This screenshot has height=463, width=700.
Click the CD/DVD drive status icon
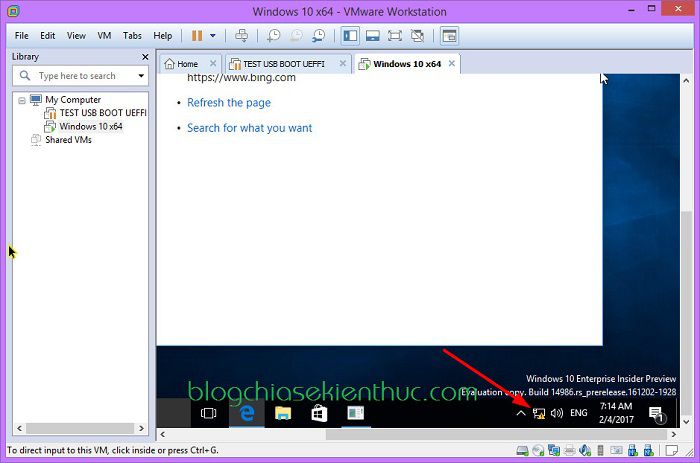[538, 450]
